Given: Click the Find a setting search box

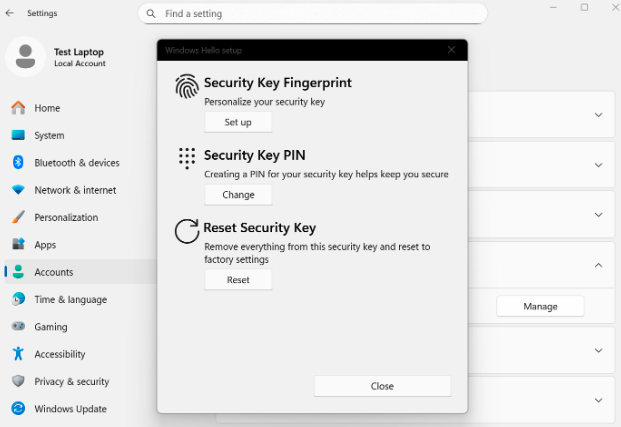Looking at the screenshot, I should (312, 14).
